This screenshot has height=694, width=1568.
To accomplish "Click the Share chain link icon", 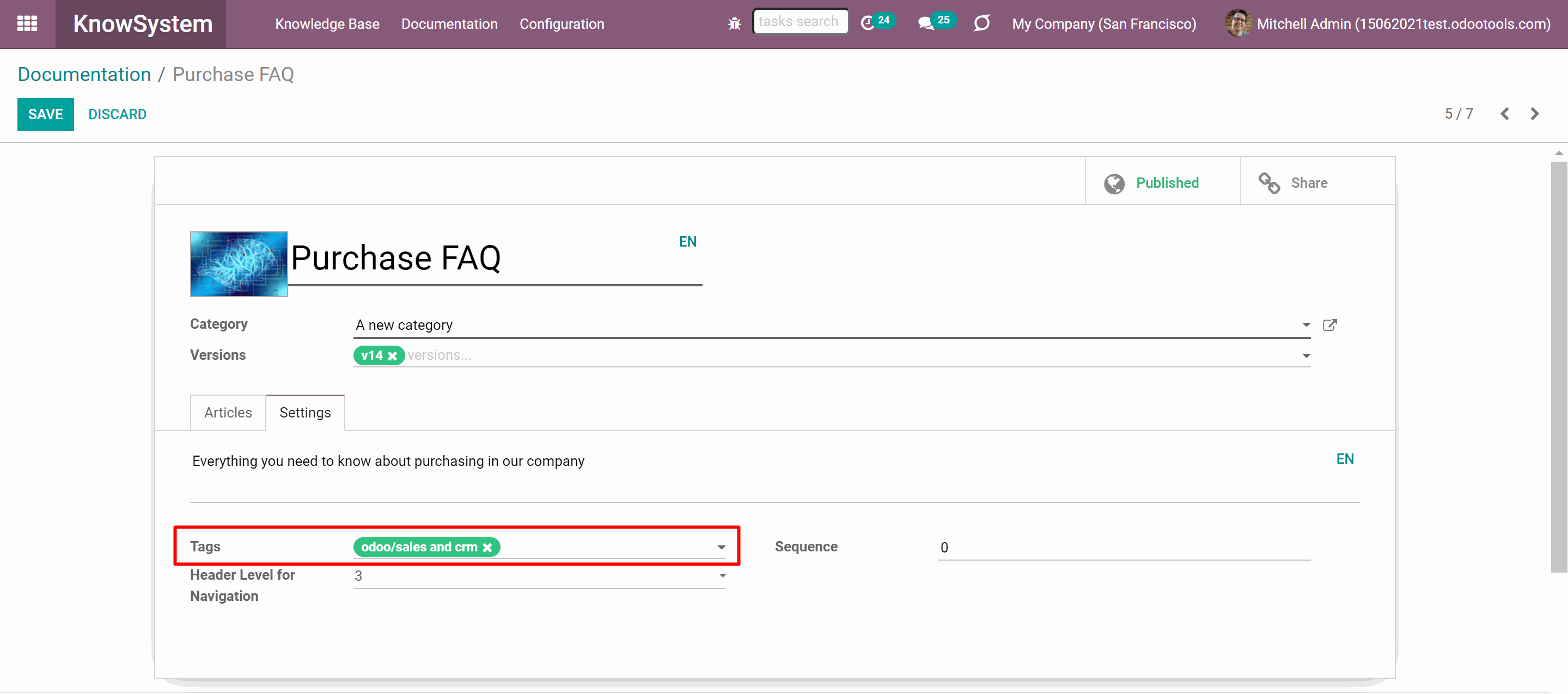I will [x=1268, y=183].
